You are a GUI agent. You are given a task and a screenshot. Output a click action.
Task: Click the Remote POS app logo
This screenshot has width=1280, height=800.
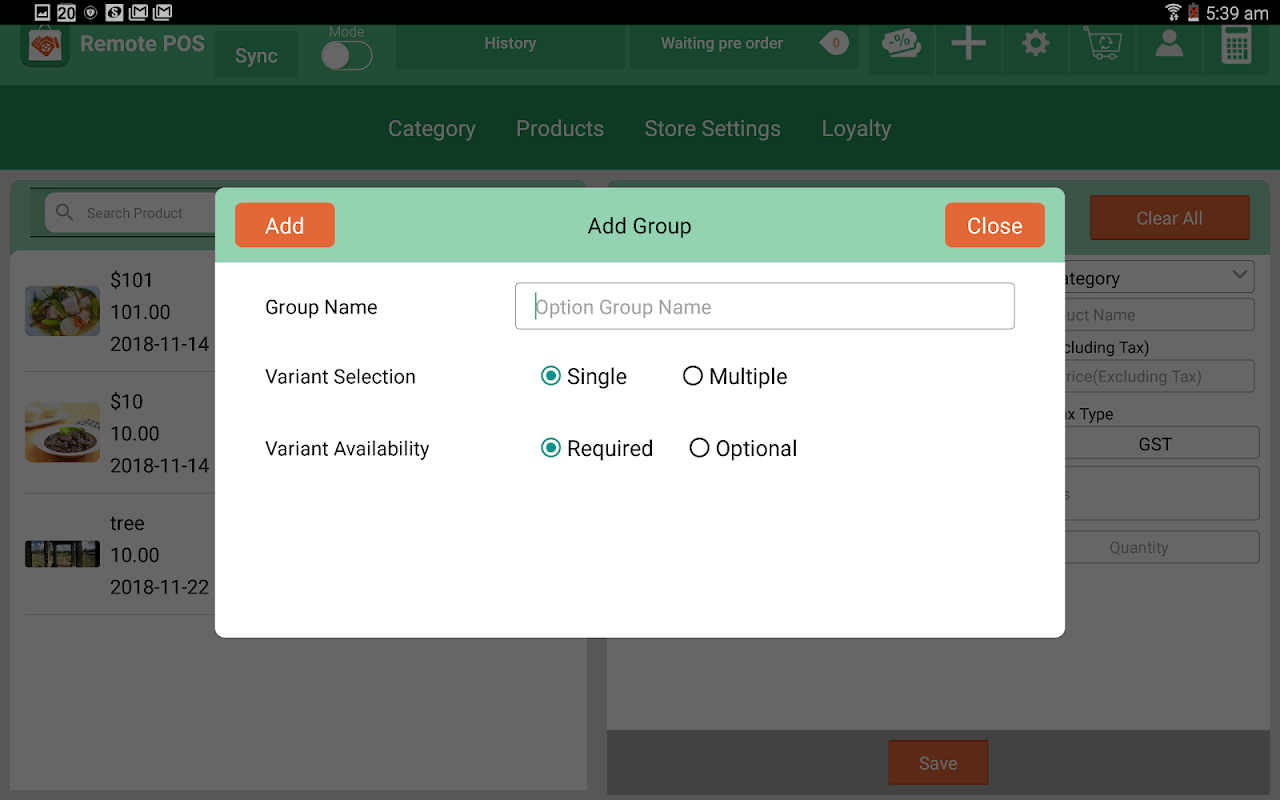coord(44,46)
